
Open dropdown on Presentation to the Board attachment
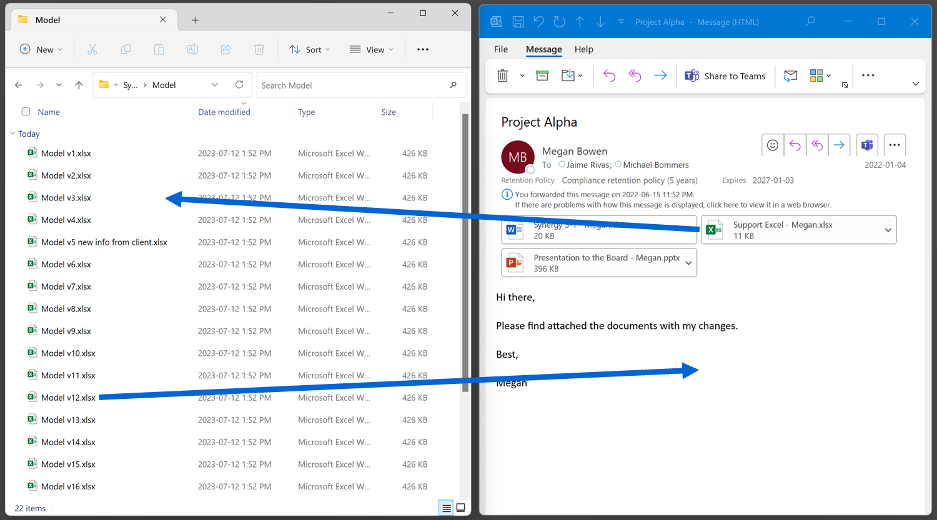click(689, 263)
